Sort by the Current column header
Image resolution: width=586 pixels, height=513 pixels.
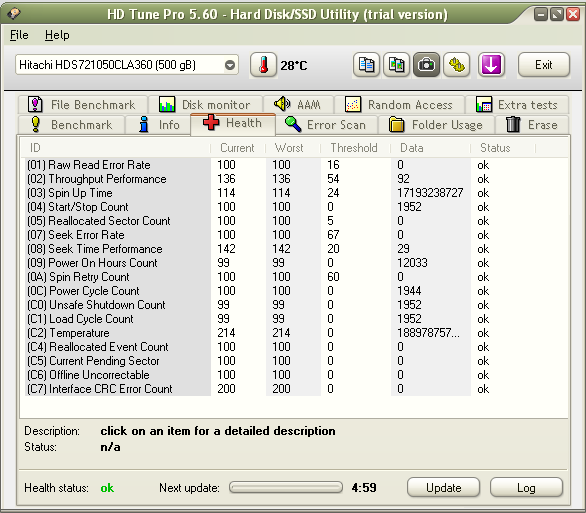(x=238, y=148)
